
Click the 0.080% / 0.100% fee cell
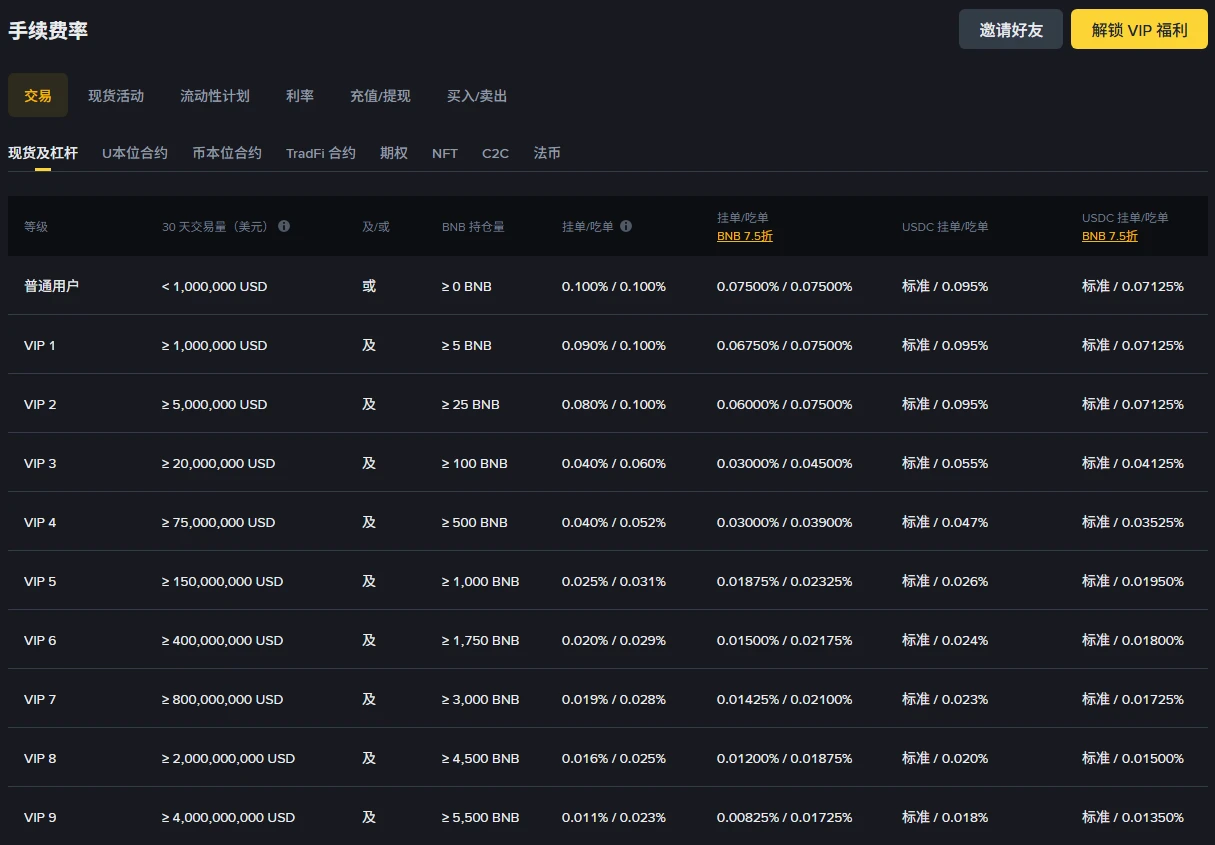coord(614,404)
